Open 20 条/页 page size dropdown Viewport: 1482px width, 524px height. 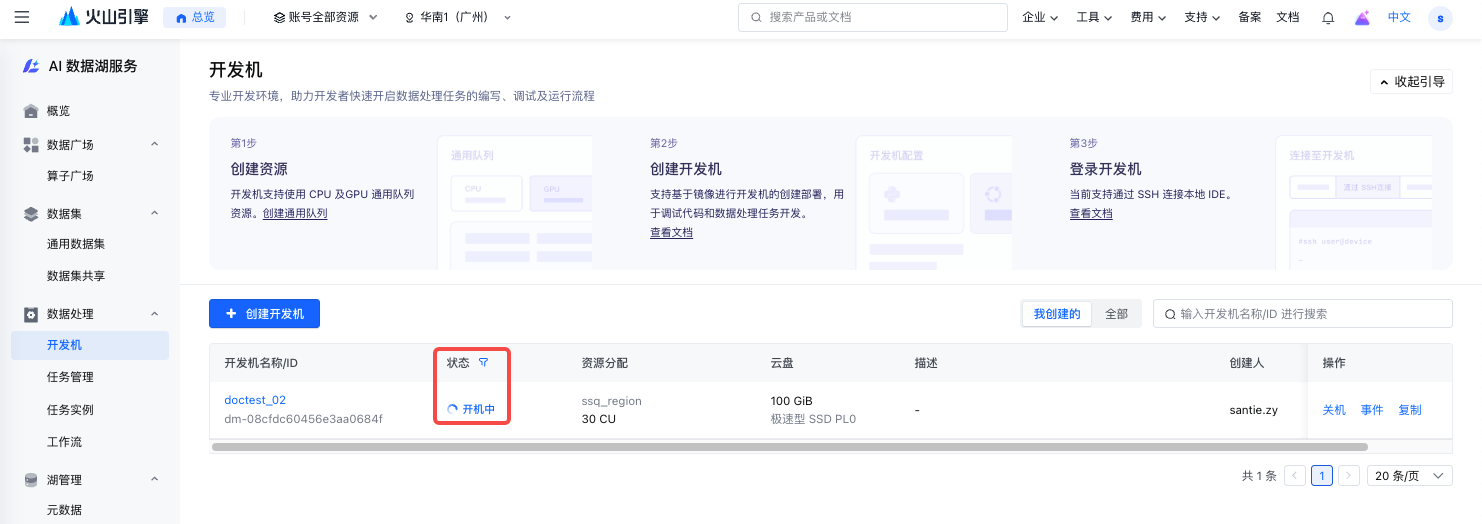[1410, 476]
